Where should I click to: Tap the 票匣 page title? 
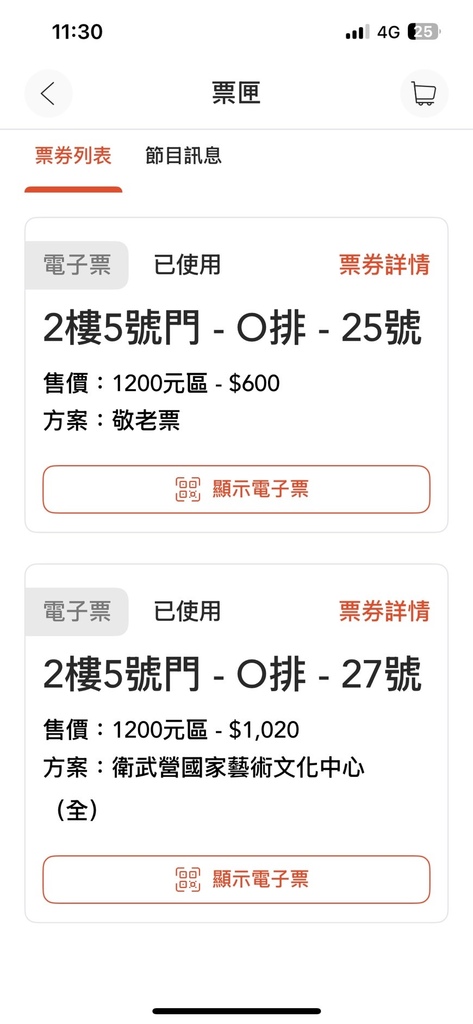(236, 93)
